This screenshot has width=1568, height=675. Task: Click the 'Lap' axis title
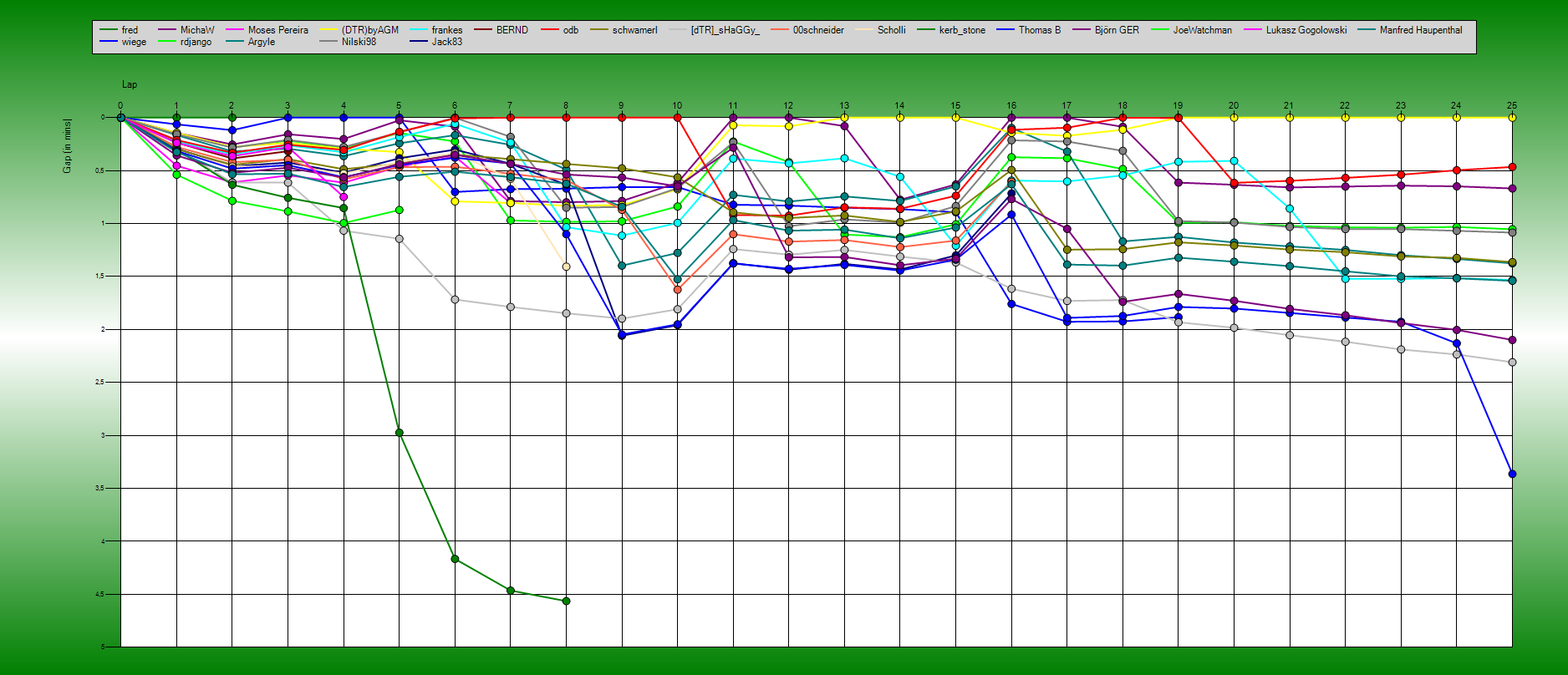[x=130, y=84]
